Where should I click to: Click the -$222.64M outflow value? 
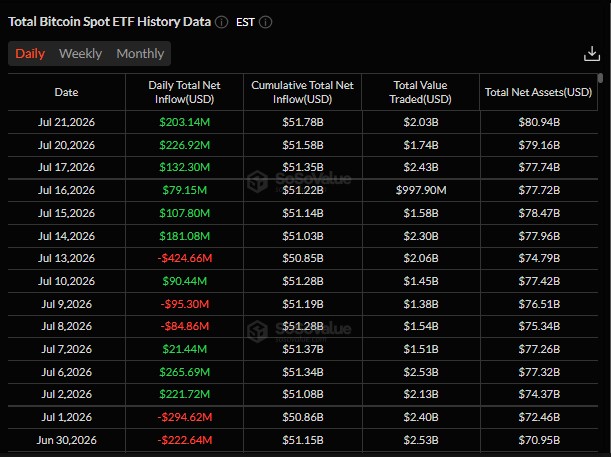click(x=185, y=440)
